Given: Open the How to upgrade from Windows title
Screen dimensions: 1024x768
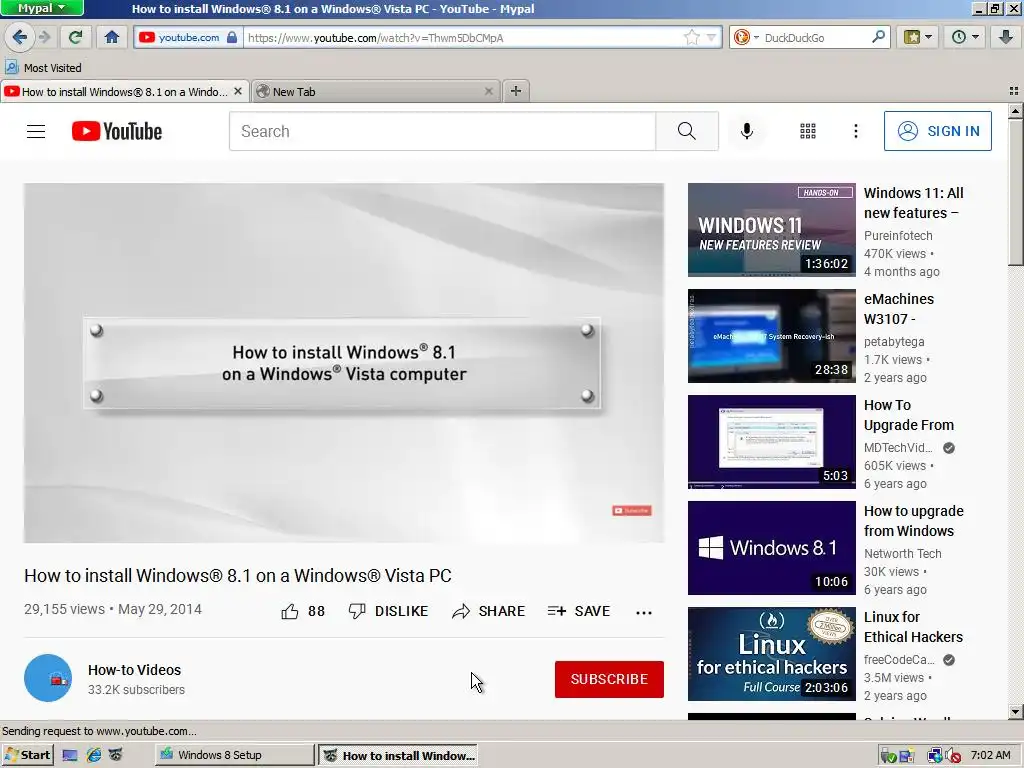Looking at the screenshot, I should pyautogui.click(x=913, y=521).
